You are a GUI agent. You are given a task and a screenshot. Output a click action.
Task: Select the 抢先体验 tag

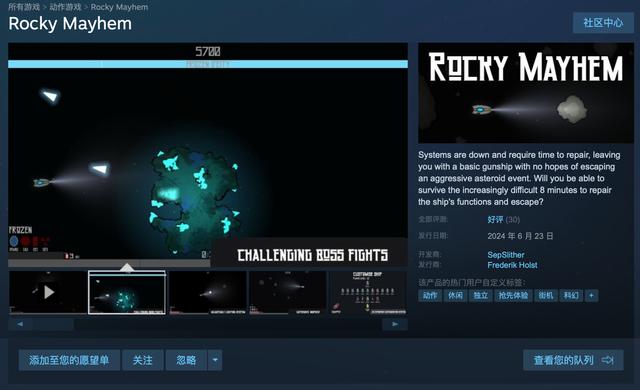pyautogui.click(x=513, y=295)
